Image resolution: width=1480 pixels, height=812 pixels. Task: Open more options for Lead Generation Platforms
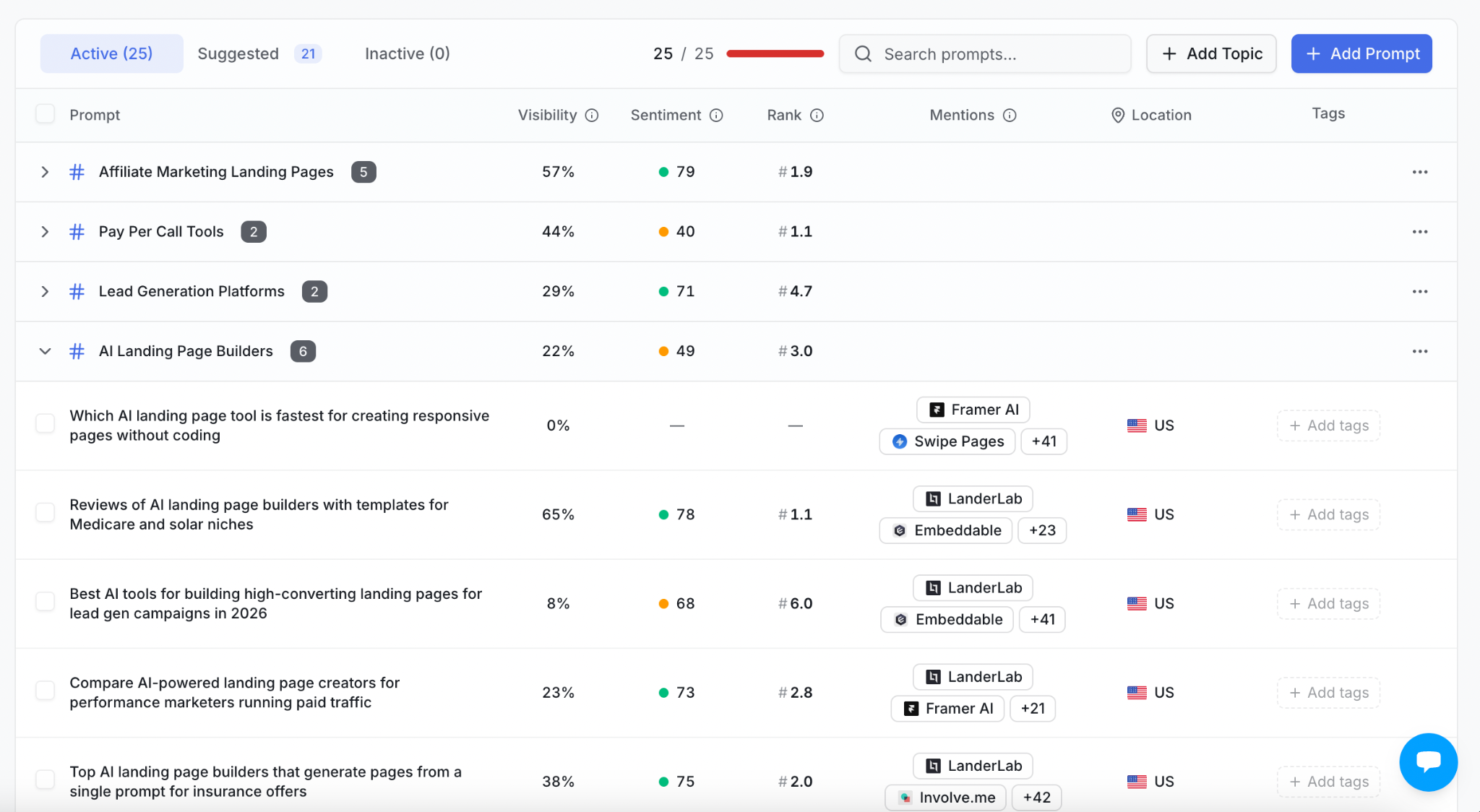[x=1419, y=292]
